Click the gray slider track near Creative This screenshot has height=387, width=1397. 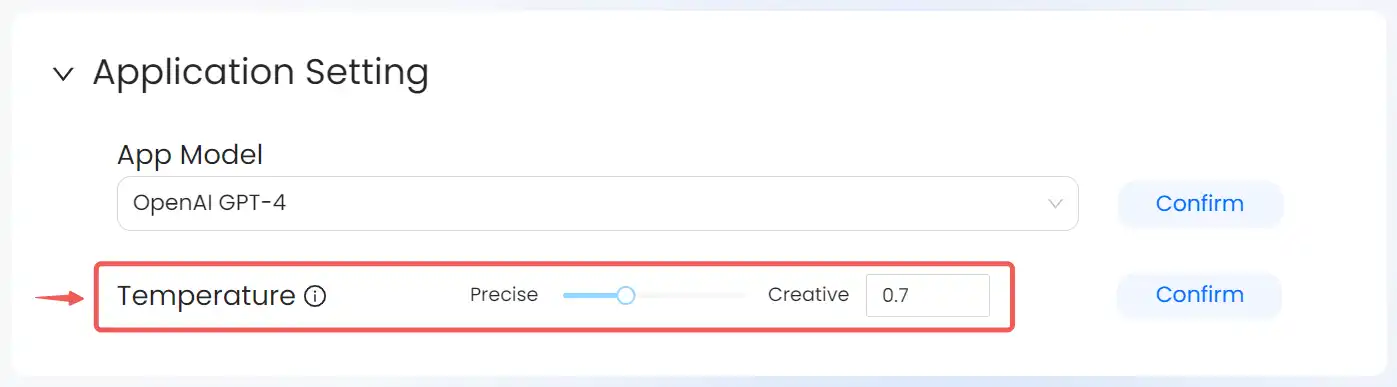pos(691,295)
